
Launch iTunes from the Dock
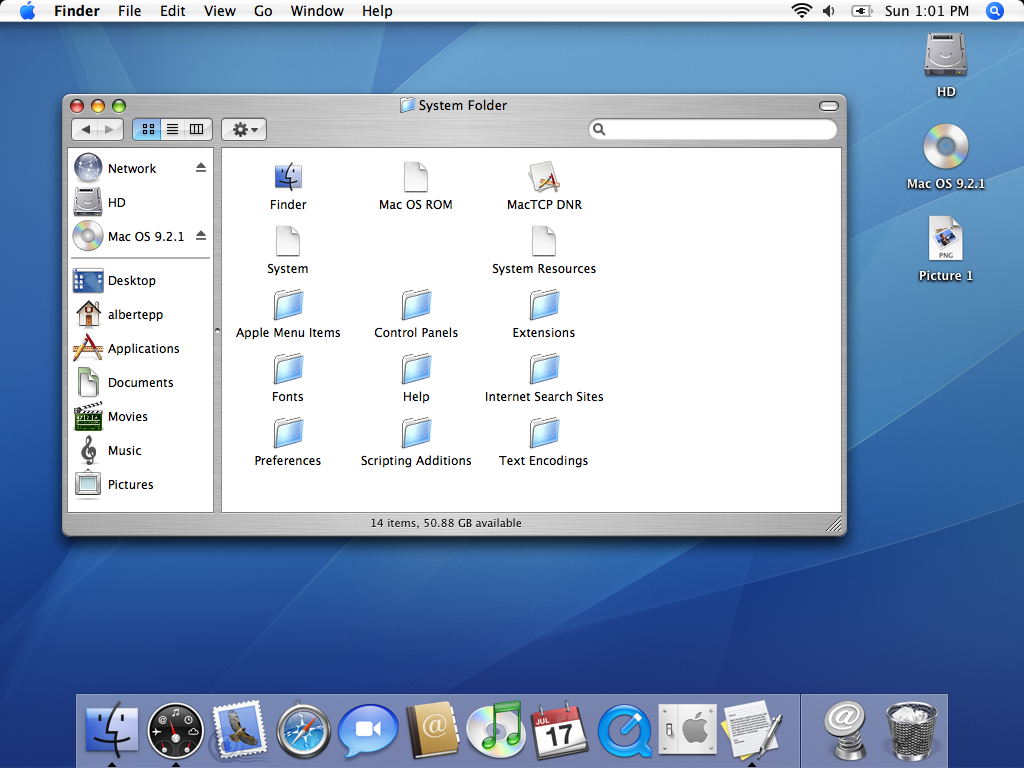point(496,729)
